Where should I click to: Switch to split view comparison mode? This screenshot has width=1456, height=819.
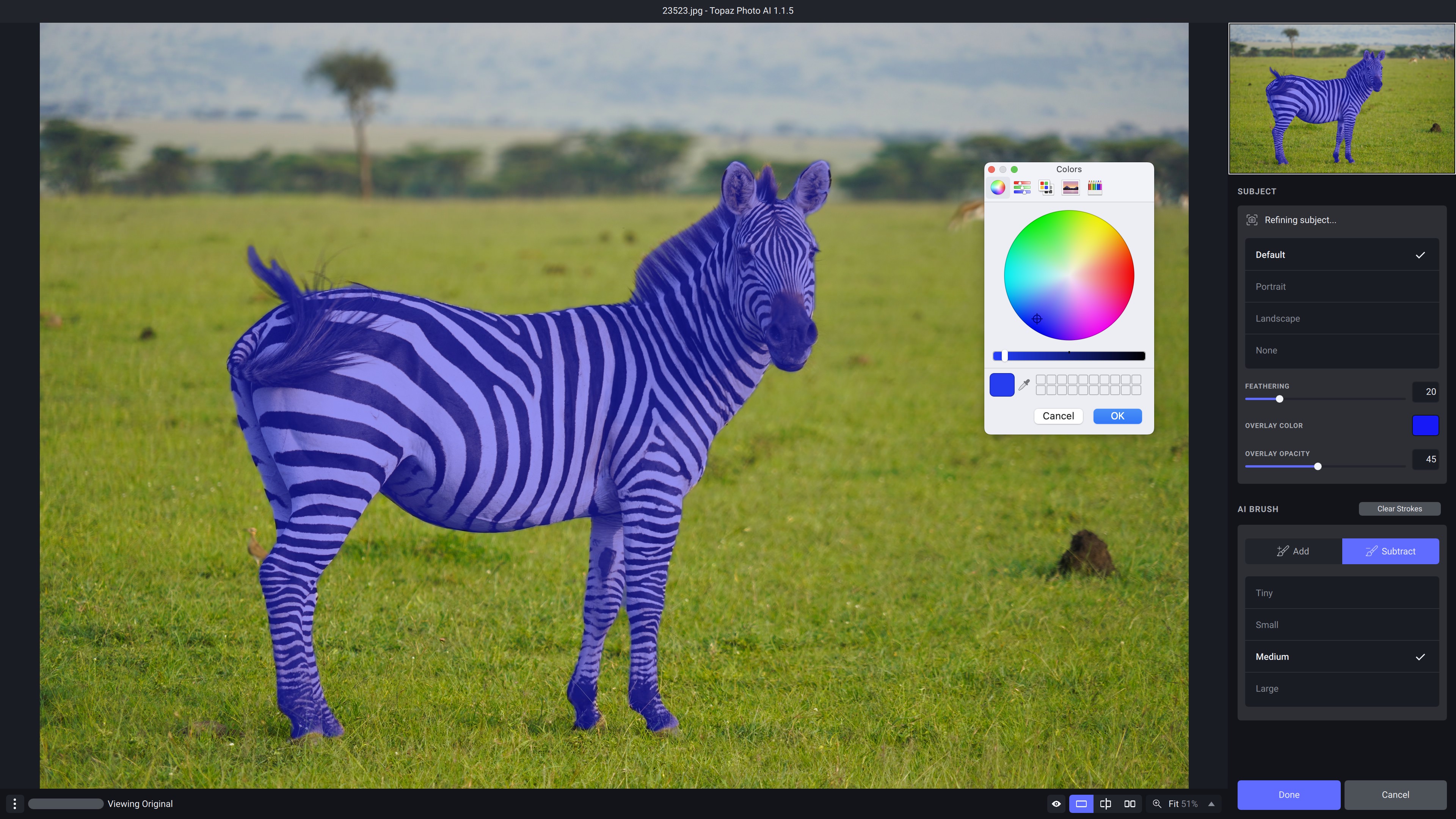click(1105, 804)
